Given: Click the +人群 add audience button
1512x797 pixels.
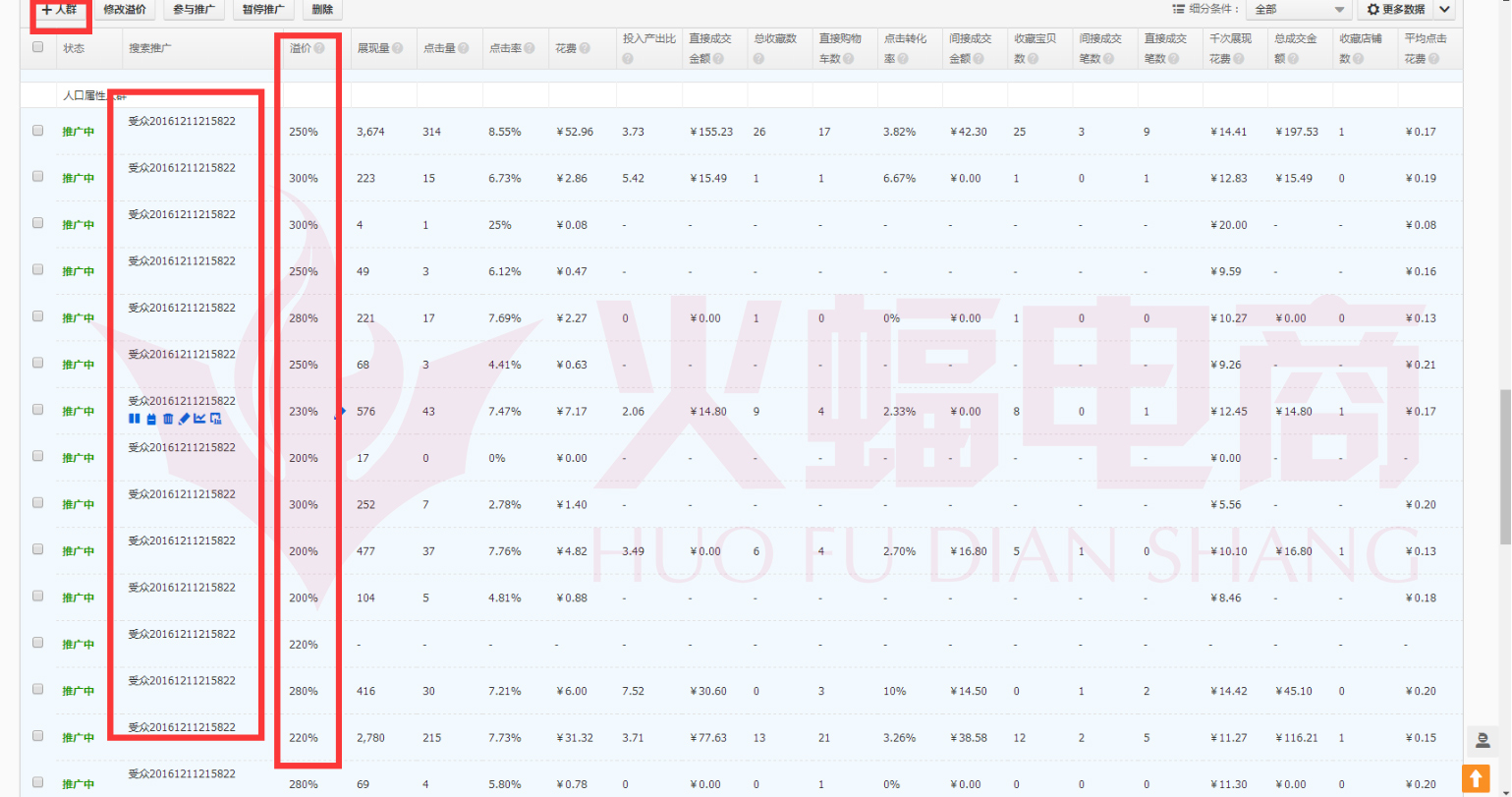Looking at the screenshot, I should pos(60,10).
